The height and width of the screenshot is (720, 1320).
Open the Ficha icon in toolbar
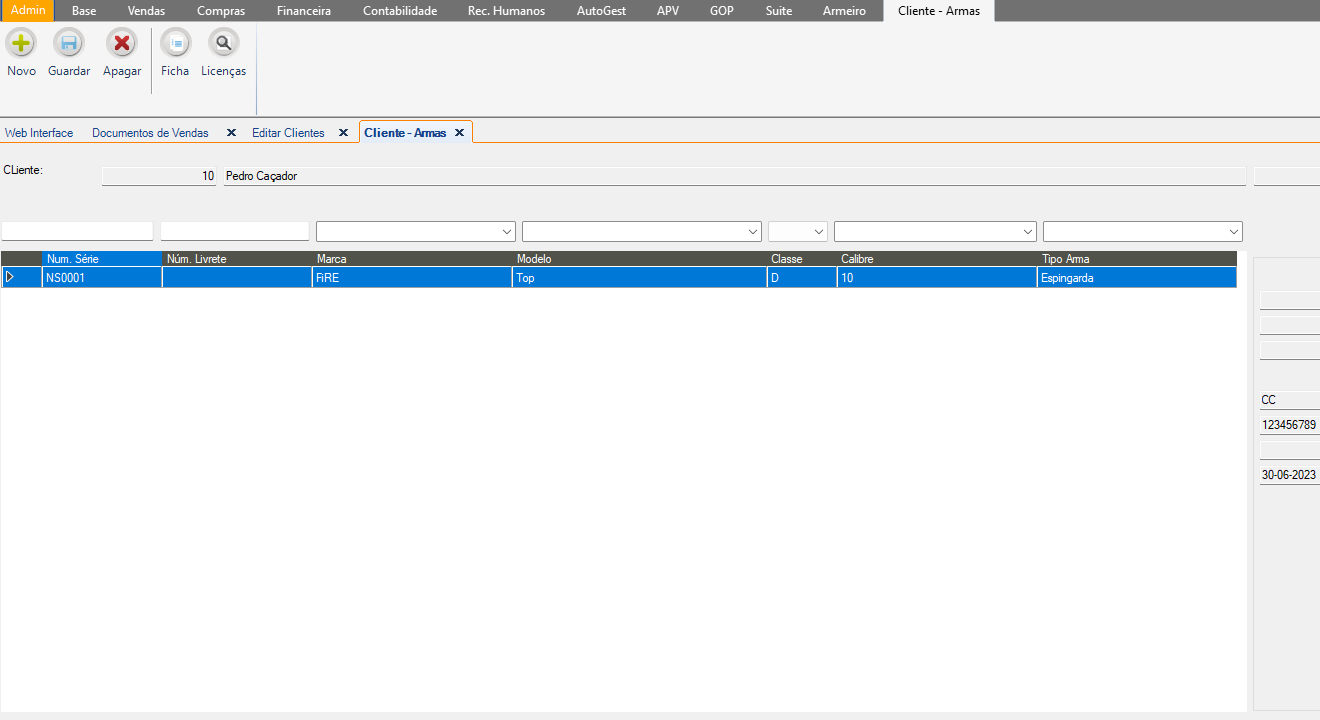click(x=175, y=44)
